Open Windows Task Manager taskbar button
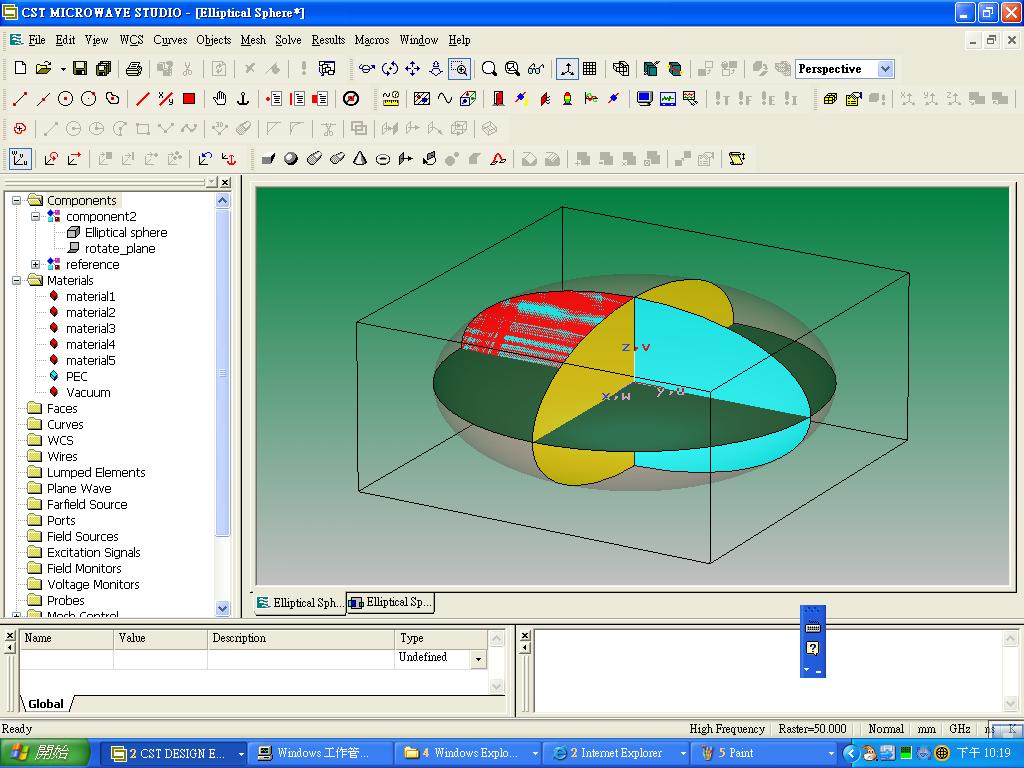This screenshot has width=1024, height=768. tap(321, 754)
